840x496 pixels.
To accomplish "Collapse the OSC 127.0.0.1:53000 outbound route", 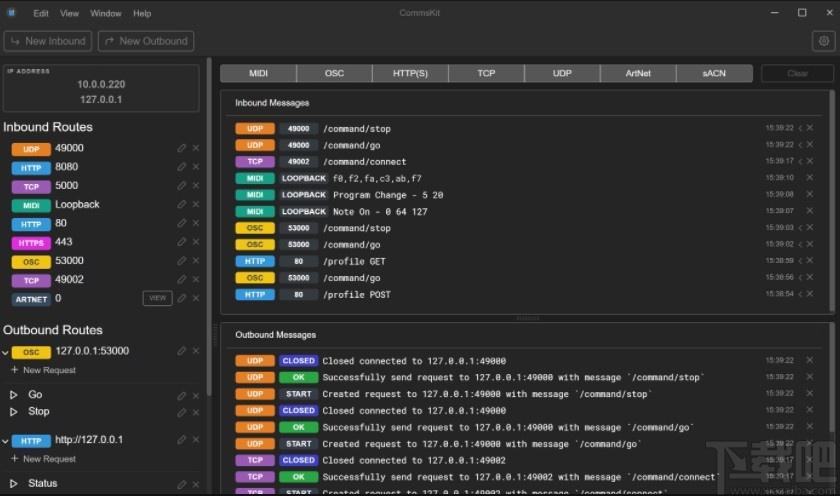I will click(5, 352).
